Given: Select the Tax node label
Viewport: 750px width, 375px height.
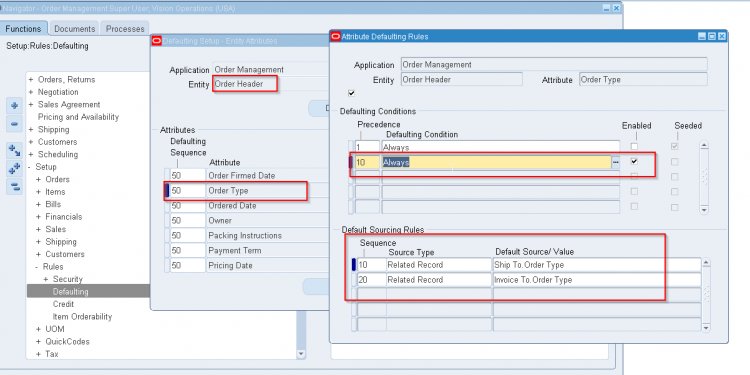Looking at the screenshot, I should point(51,354).
